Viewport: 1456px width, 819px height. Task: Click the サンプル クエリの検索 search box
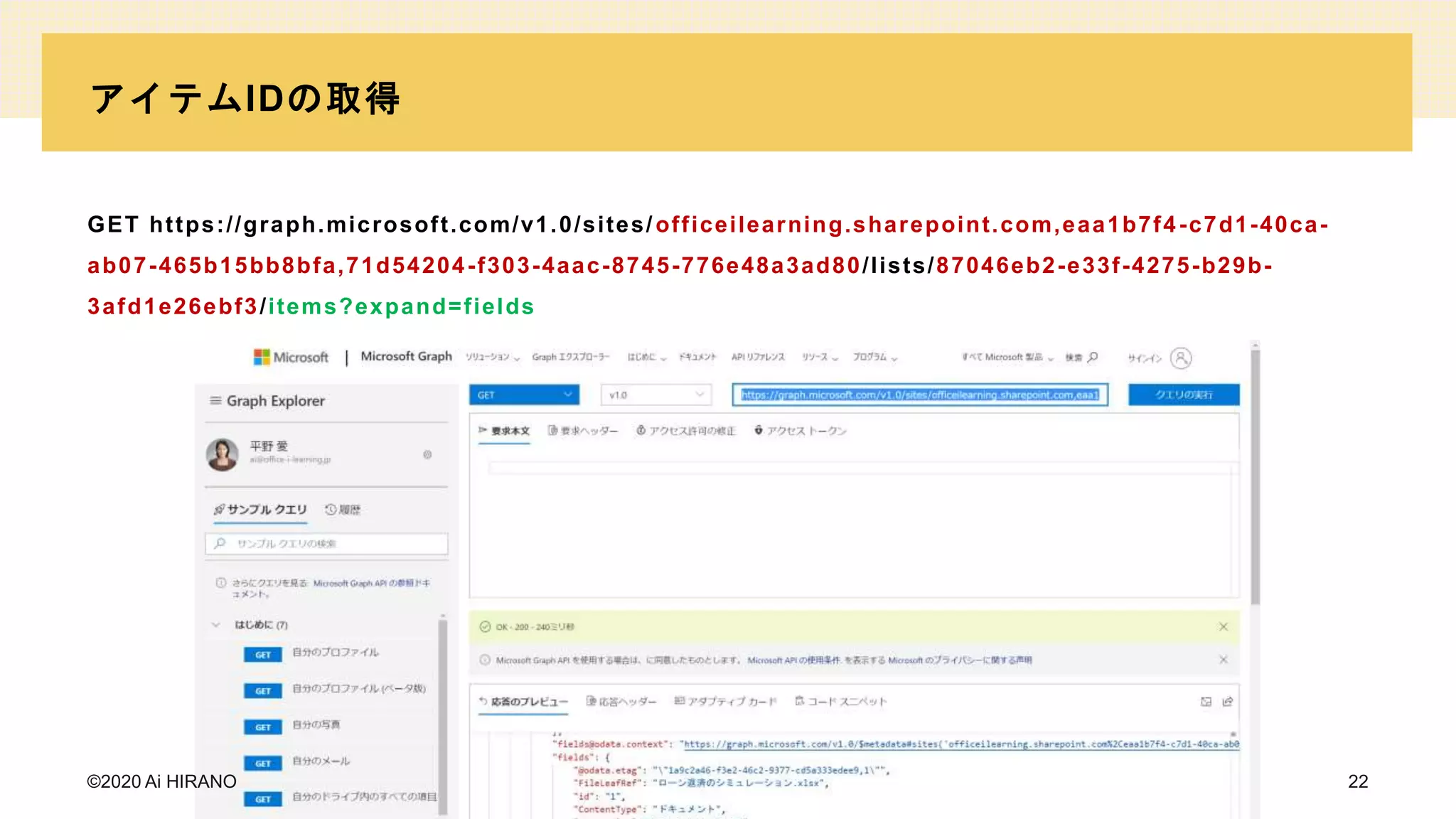click(326, 543)
